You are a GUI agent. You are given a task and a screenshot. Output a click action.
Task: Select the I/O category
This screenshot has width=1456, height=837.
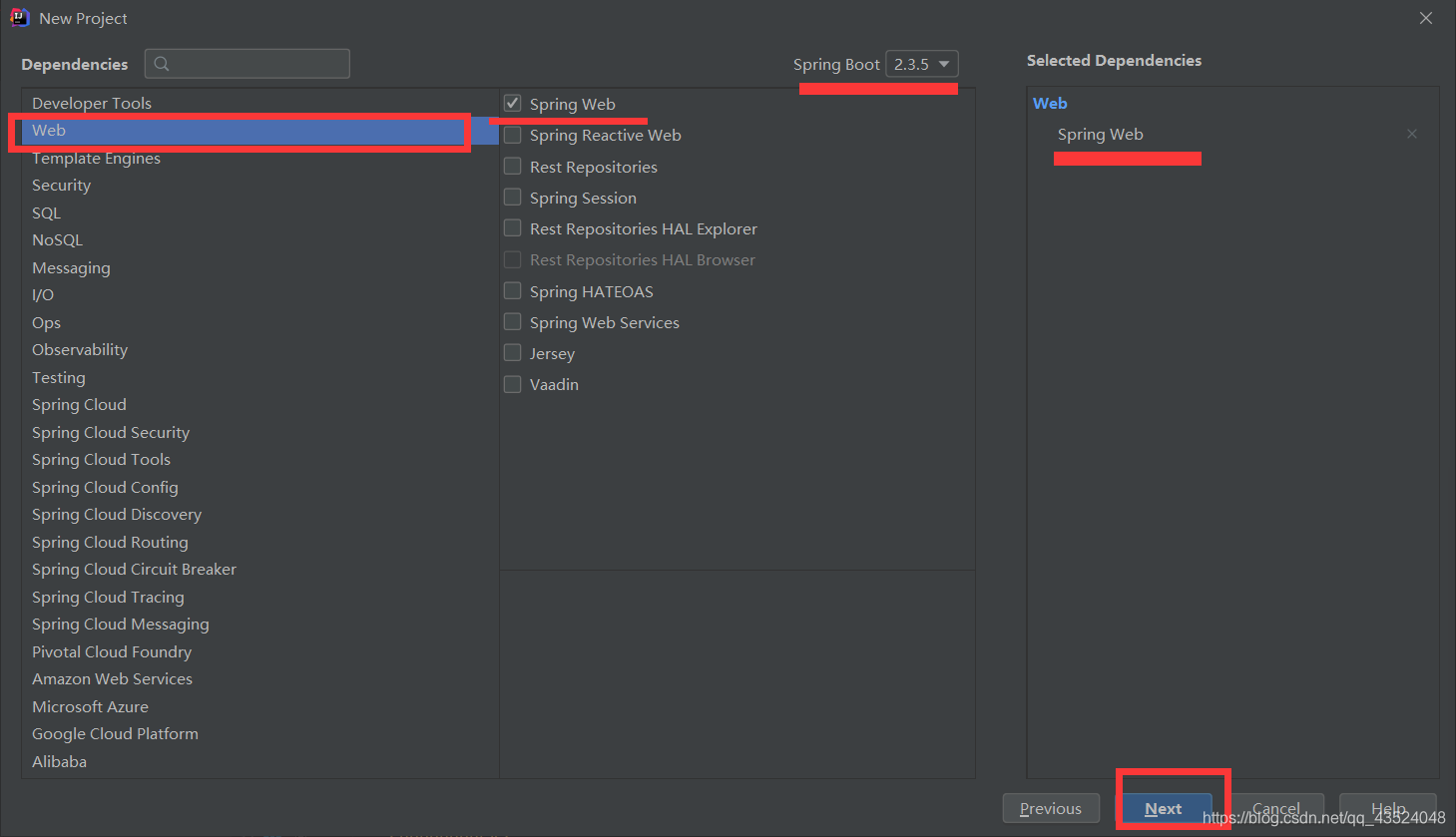coord(260,295)
